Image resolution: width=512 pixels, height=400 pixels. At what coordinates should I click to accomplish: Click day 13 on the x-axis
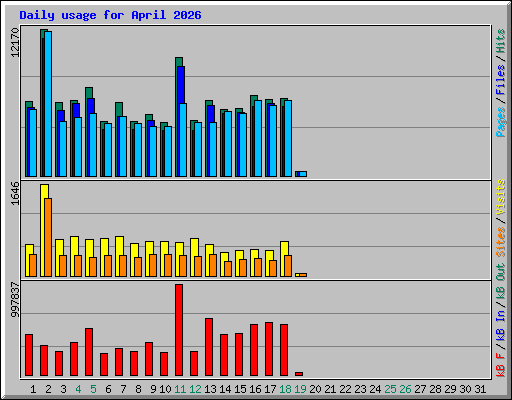pyautogui.click(x=210, y=389)
